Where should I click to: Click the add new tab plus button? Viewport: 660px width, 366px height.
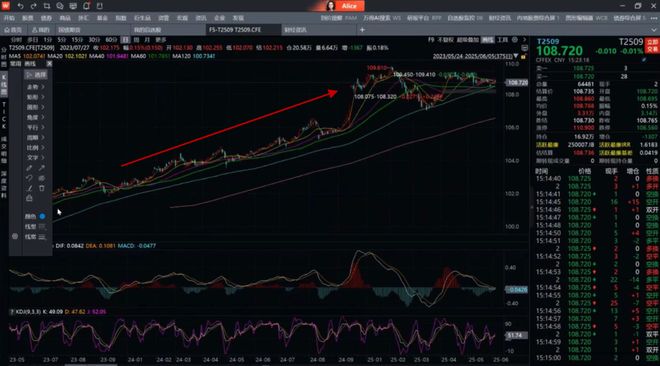(362, 30)
